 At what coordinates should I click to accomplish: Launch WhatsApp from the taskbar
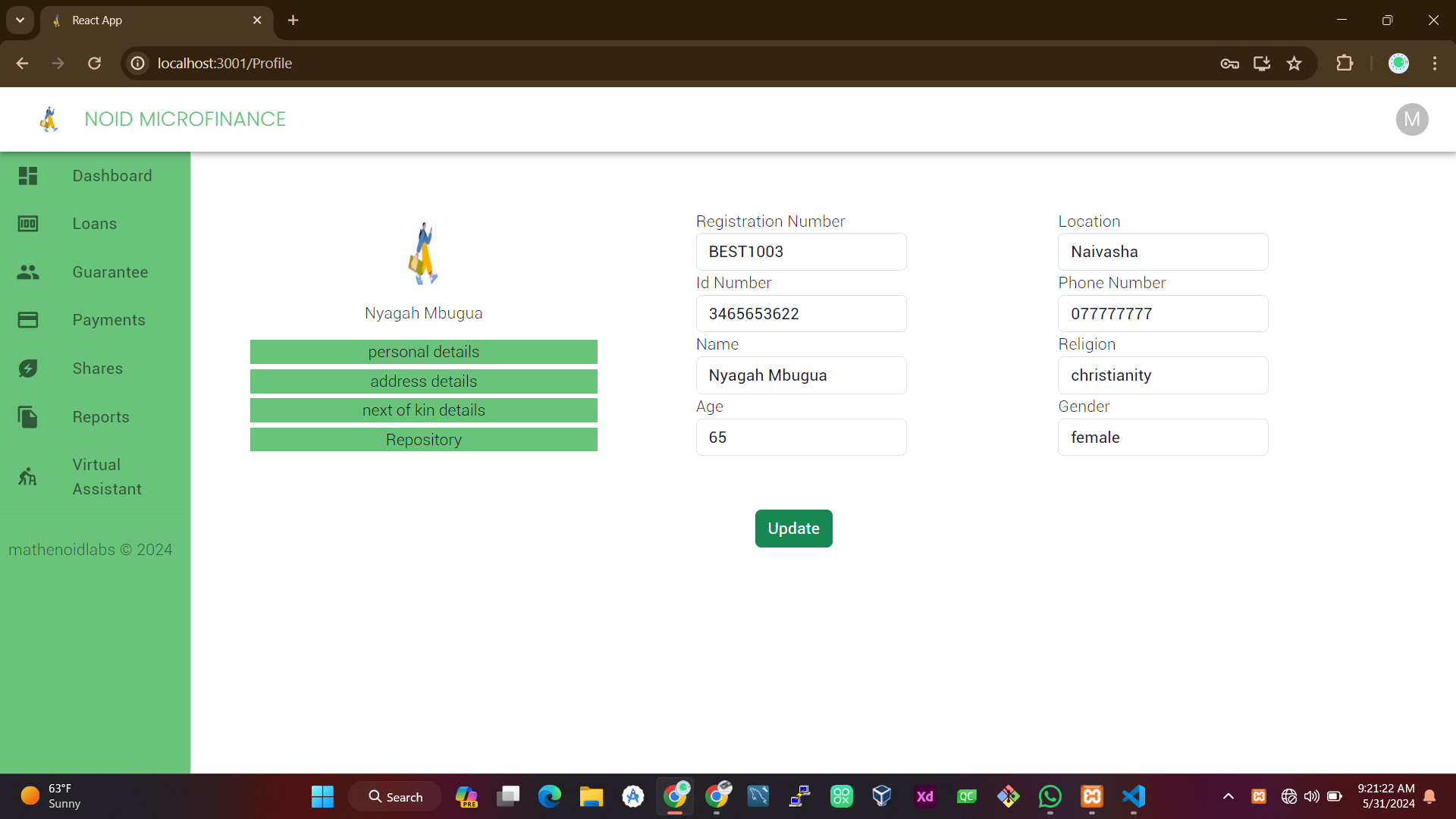(x=1050, y=796)
